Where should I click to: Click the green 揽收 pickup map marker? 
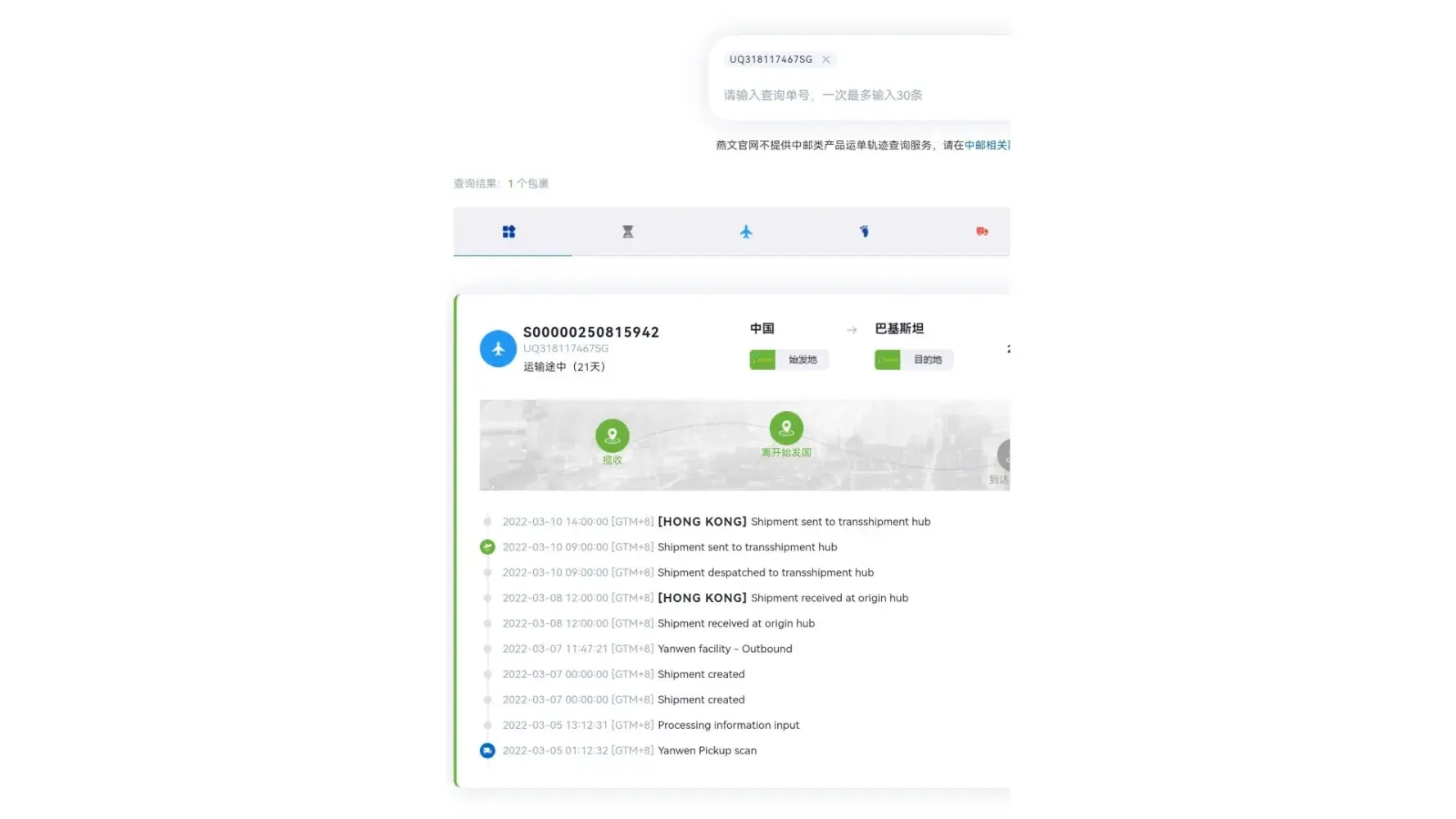[612, 436]
